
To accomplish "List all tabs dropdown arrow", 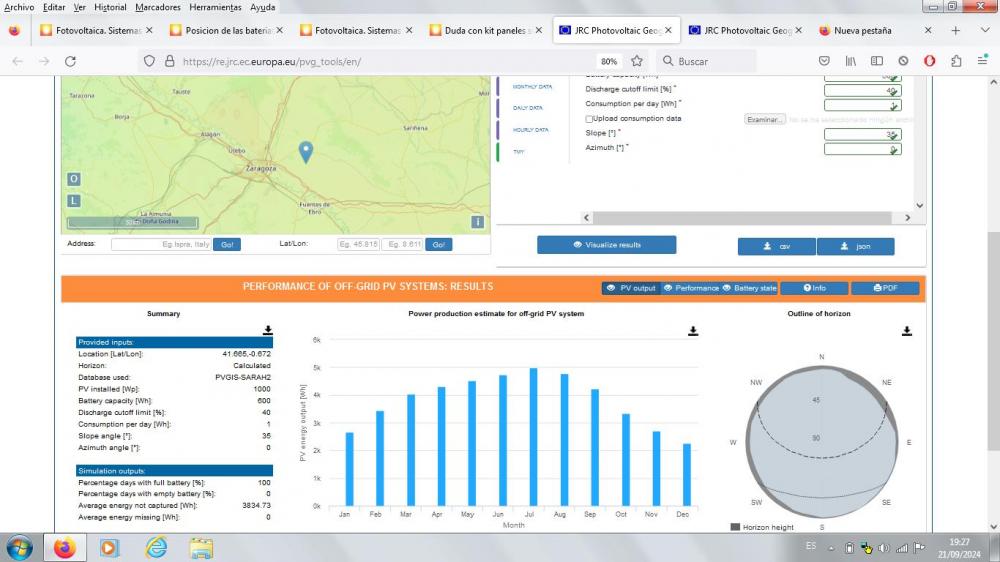I will pyautogui.click(x=985, y=31).
